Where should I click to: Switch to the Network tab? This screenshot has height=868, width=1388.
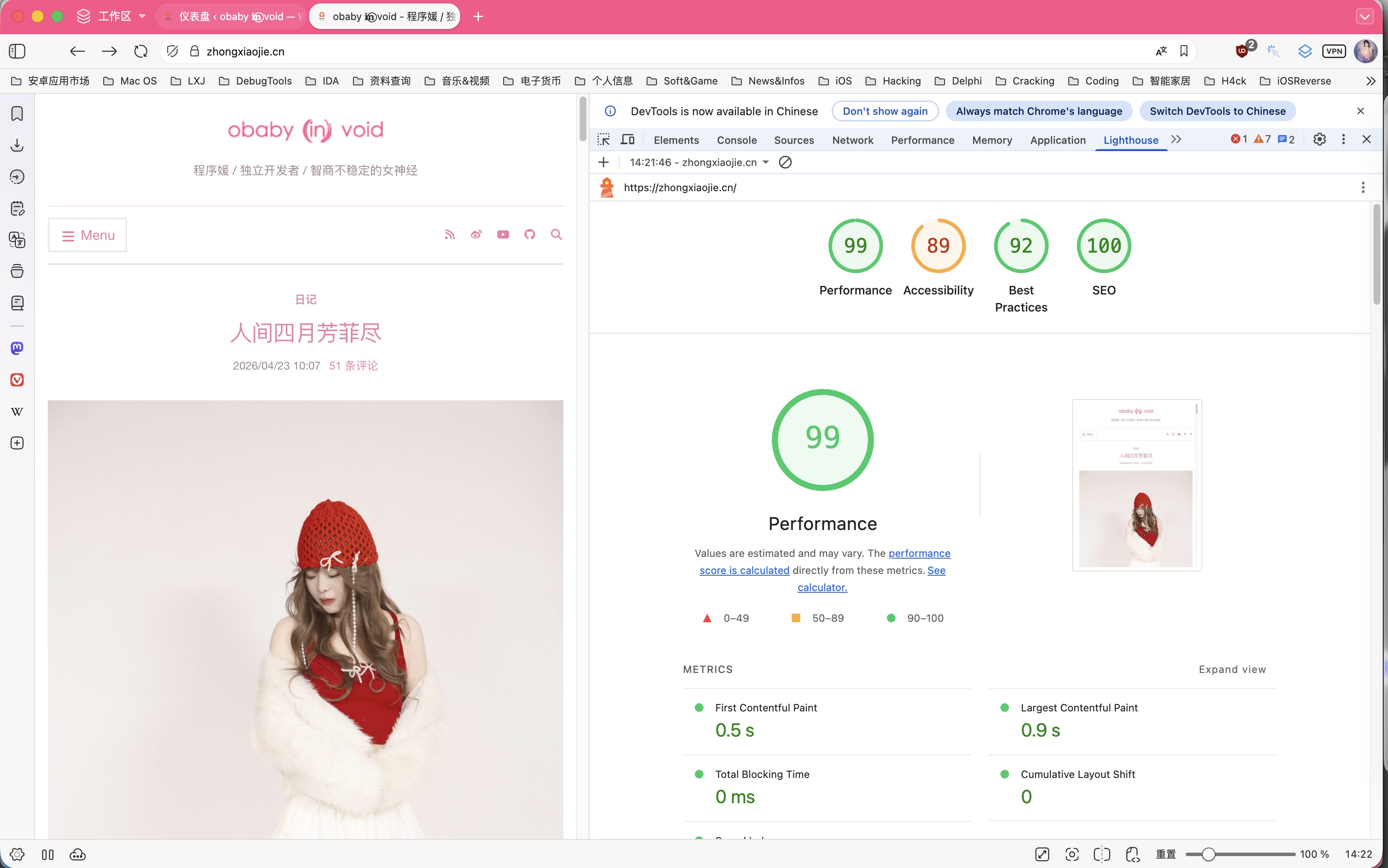pyautogui.click(x=852, y=140)
